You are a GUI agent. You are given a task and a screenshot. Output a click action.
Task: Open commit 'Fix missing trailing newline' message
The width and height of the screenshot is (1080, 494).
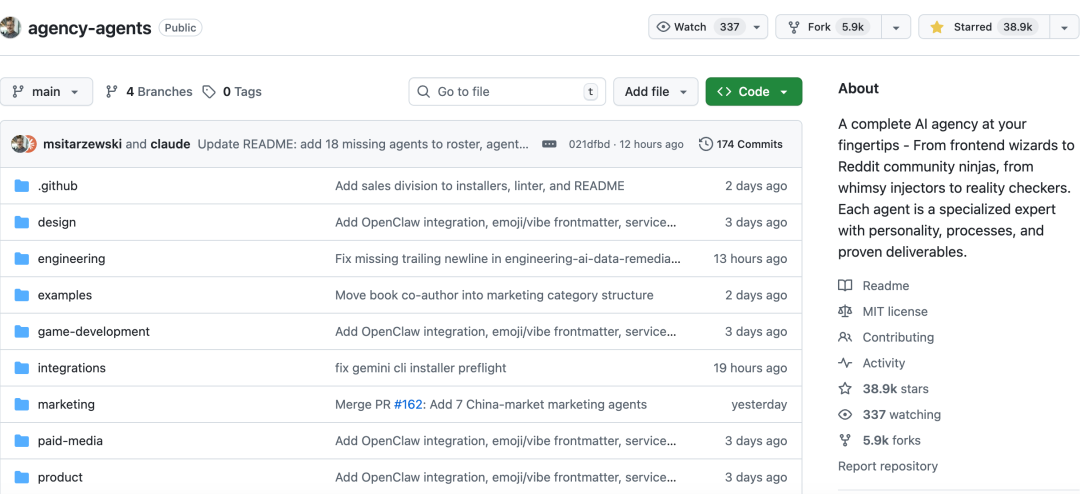pyautogui.click(x=508, y=259)
